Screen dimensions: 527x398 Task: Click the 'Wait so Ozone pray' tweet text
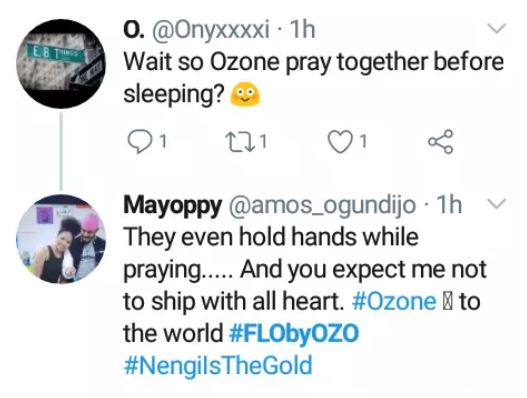[314, 78]
